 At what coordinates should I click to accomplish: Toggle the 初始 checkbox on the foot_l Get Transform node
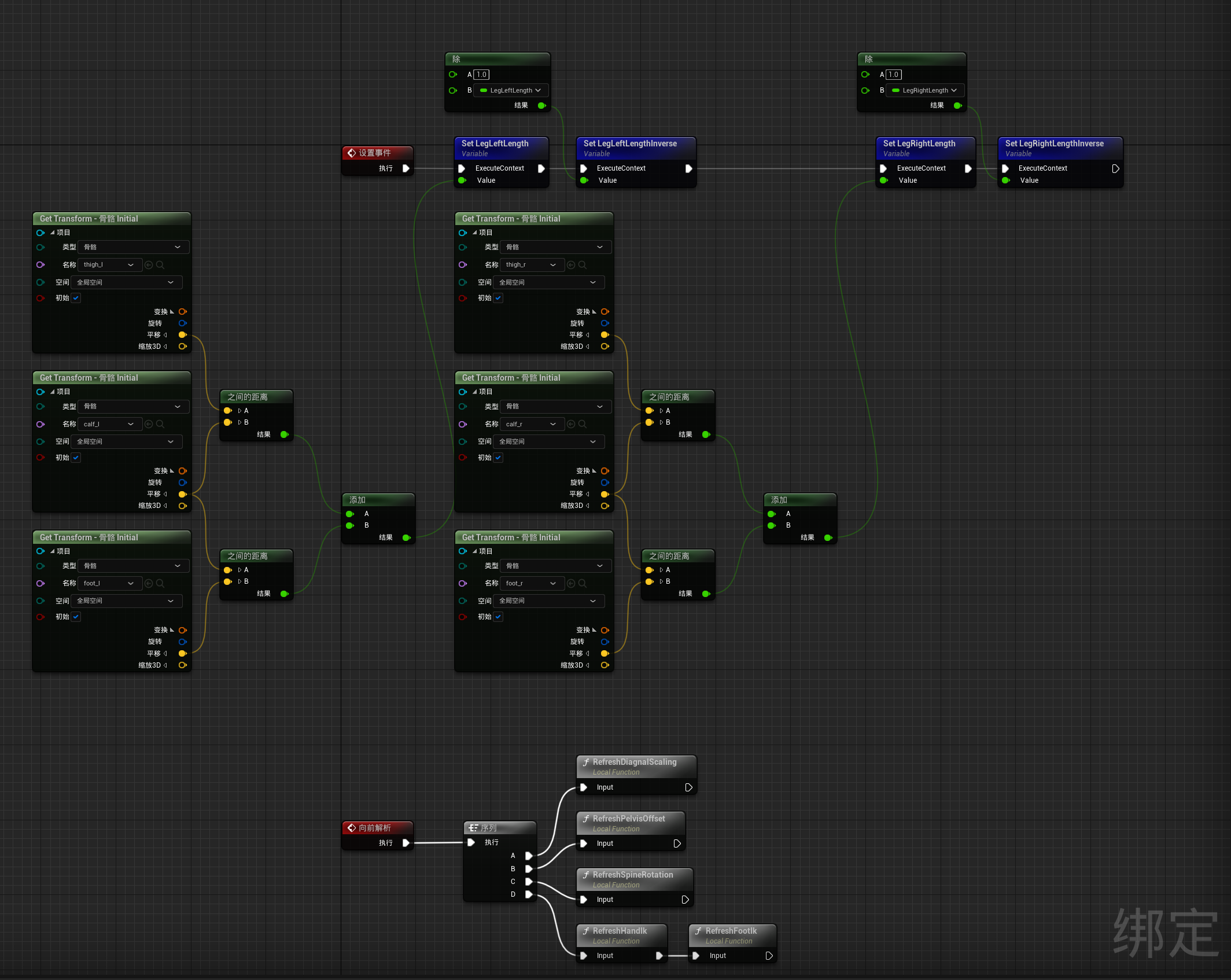point(76,617)
